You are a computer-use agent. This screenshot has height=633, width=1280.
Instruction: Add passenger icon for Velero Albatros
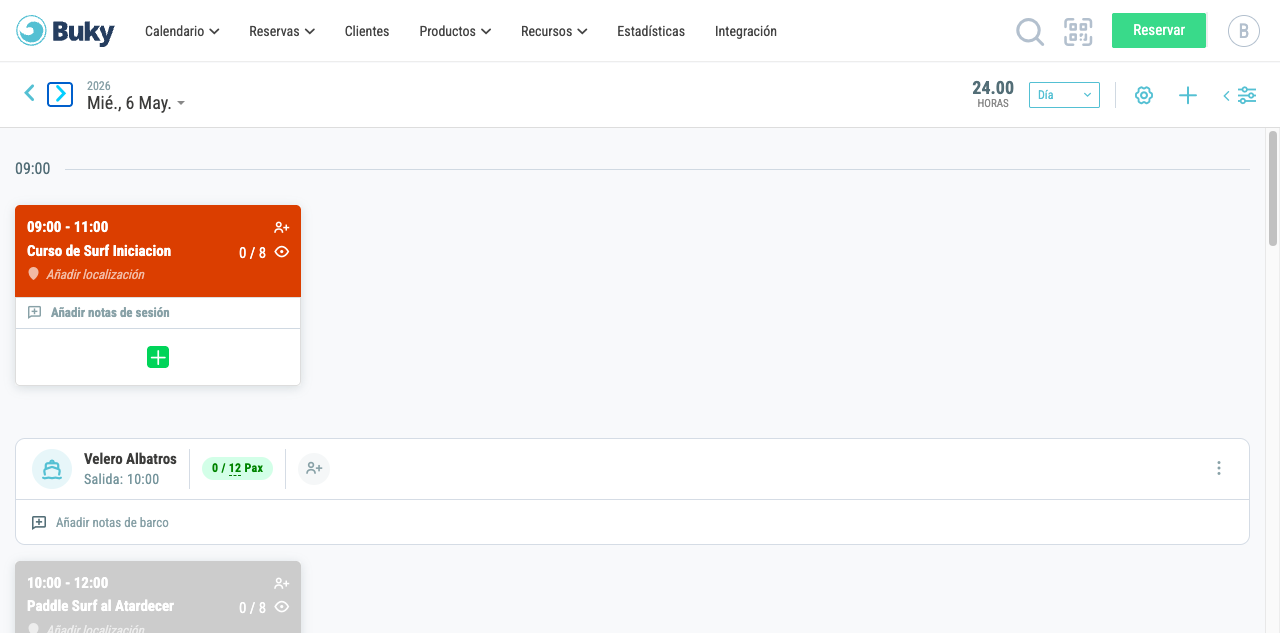pyautogui.click(x=314, y=468)
